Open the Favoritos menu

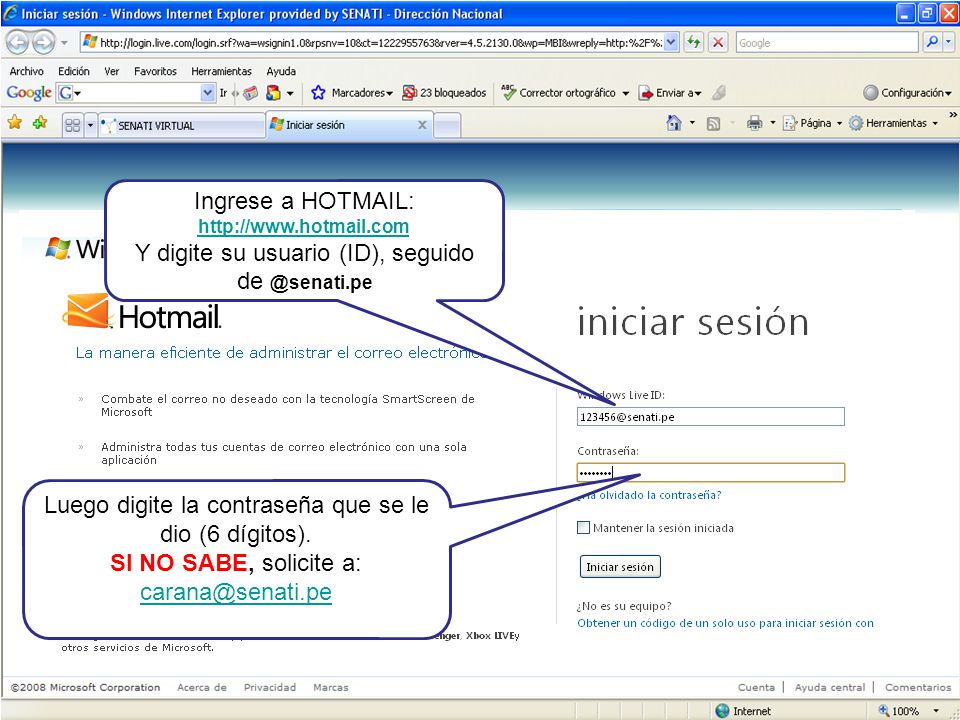click(155, 71)
